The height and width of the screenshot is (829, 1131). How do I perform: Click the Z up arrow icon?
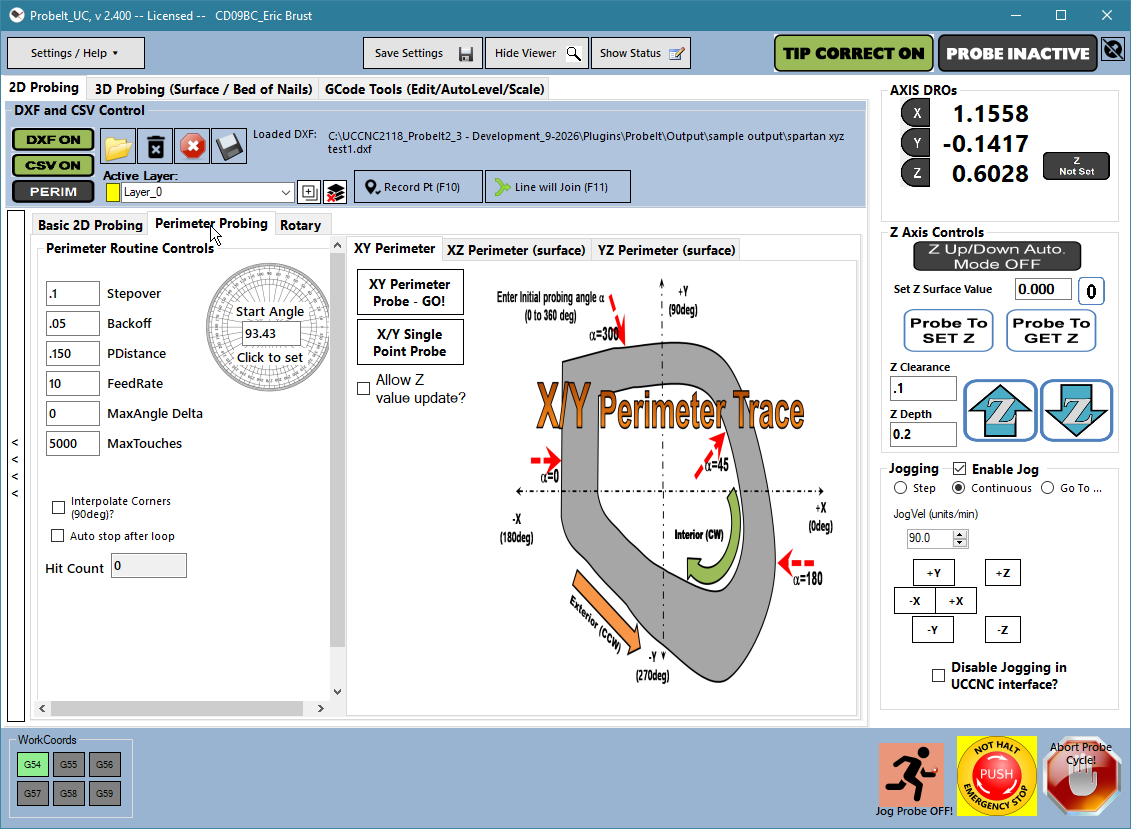click(1000, 411)
